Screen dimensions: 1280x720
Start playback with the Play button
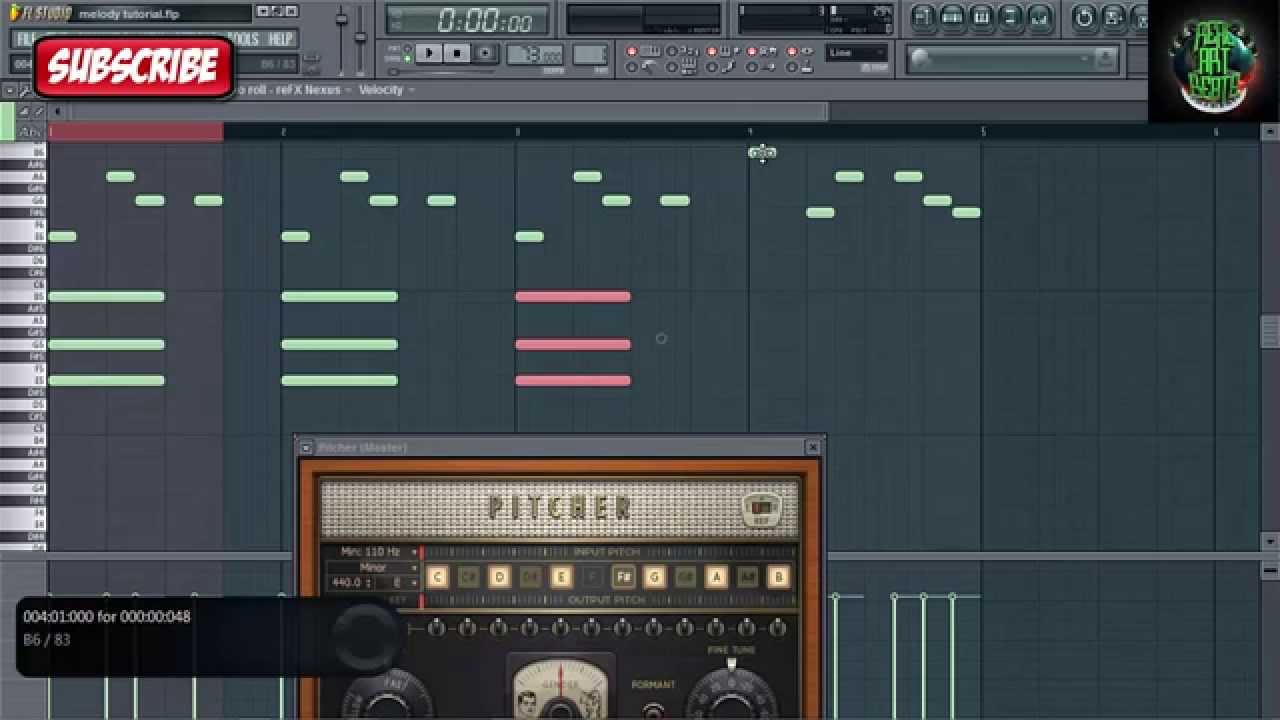tap(429, 53)
